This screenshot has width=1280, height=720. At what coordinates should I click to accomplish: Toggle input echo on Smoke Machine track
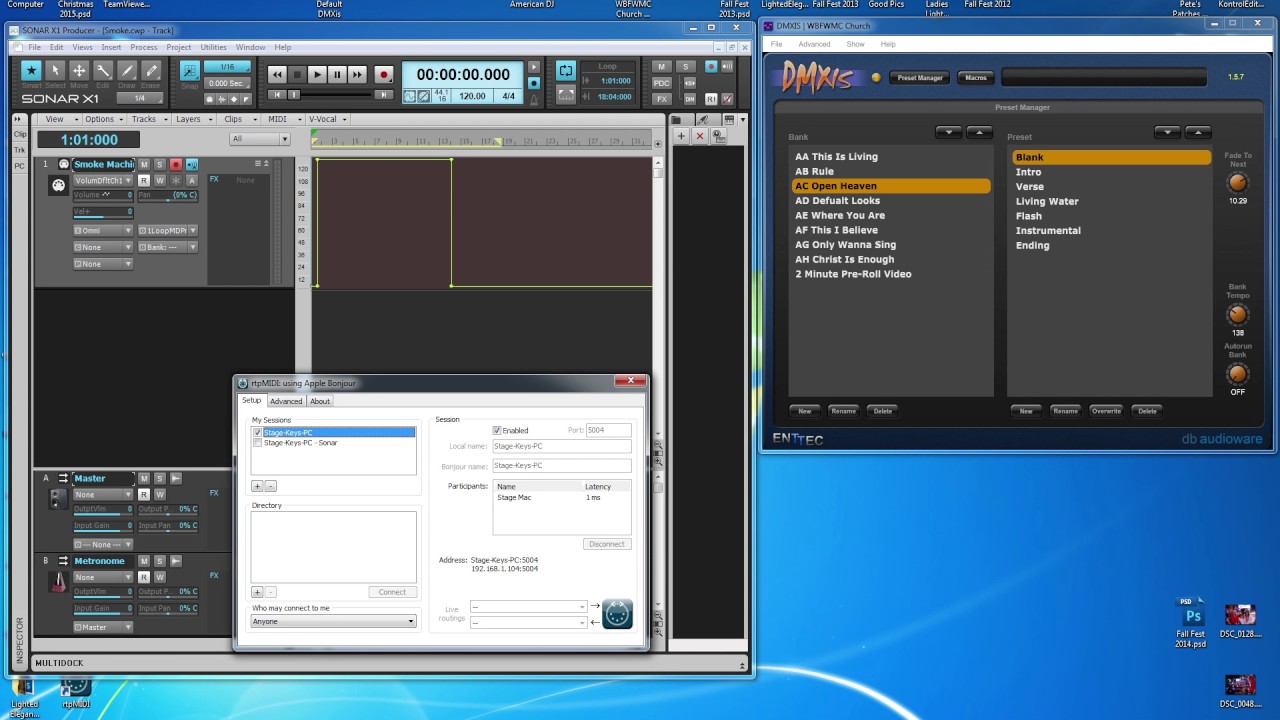click(191, 164)
